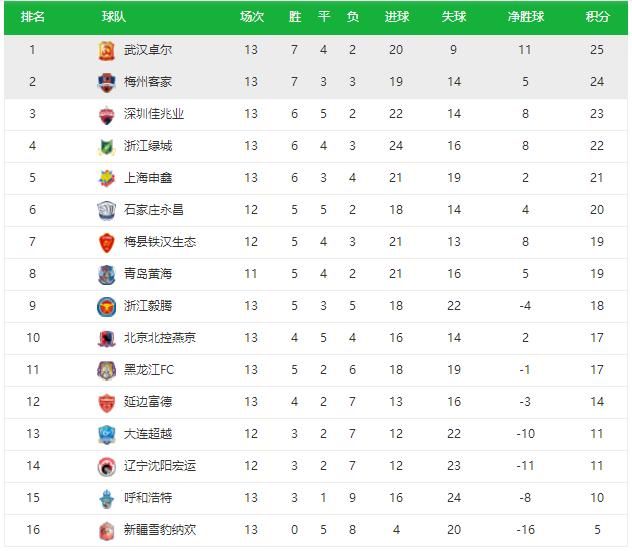Viewport: 632px width, 551px height.
Task: Open the 呼和浩特 team page link
Action: point(148,498)
